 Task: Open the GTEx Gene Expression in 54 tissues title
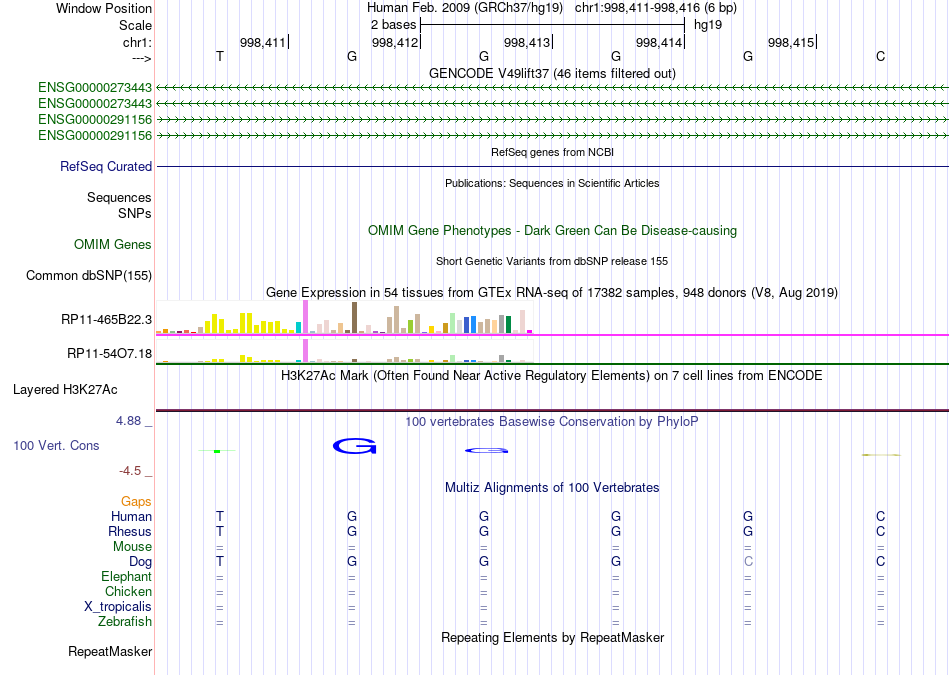(552, 293)
